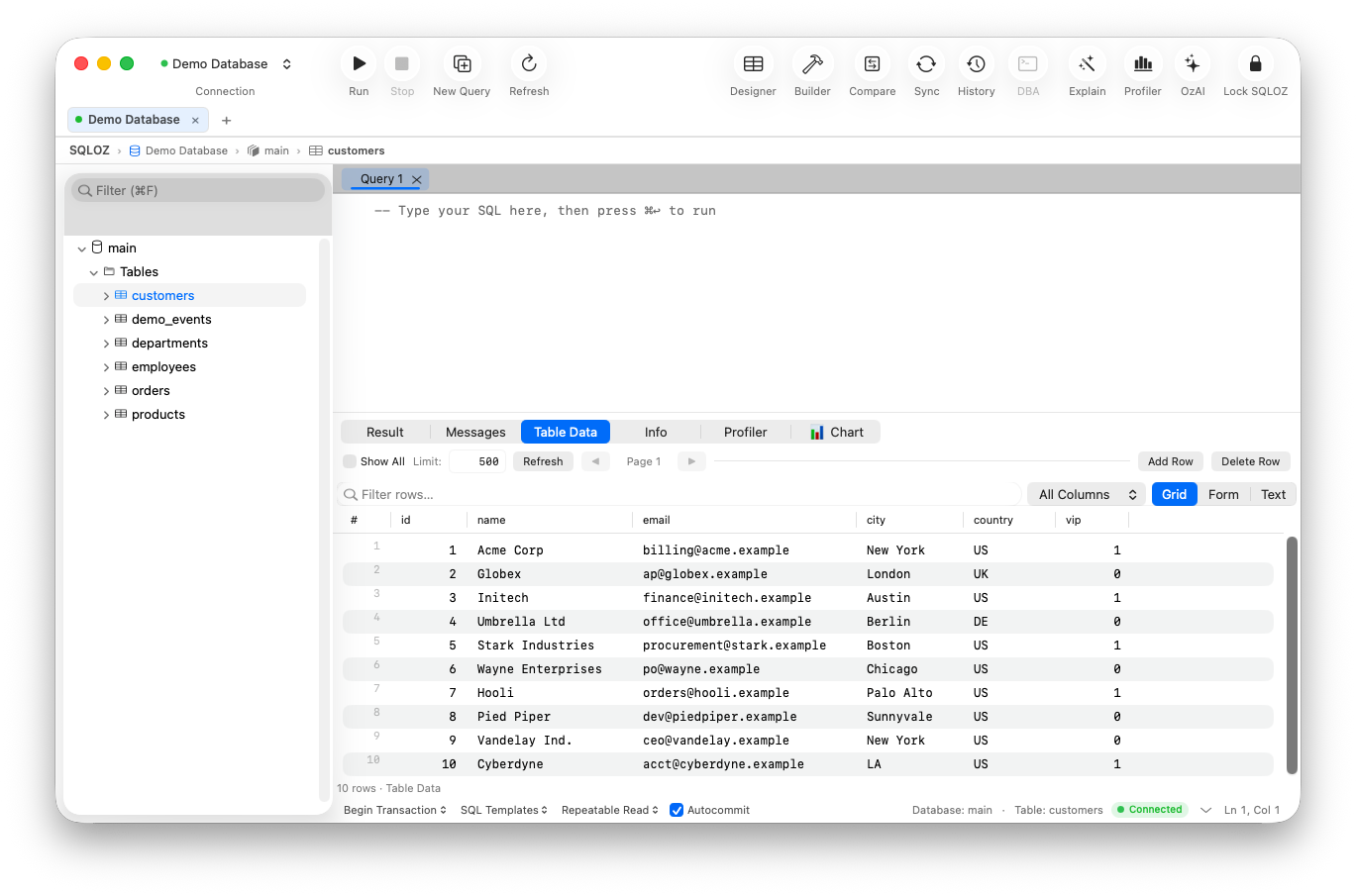Click the table data Refresh button
Screen dimensions: 1356x896
[543, 461]
